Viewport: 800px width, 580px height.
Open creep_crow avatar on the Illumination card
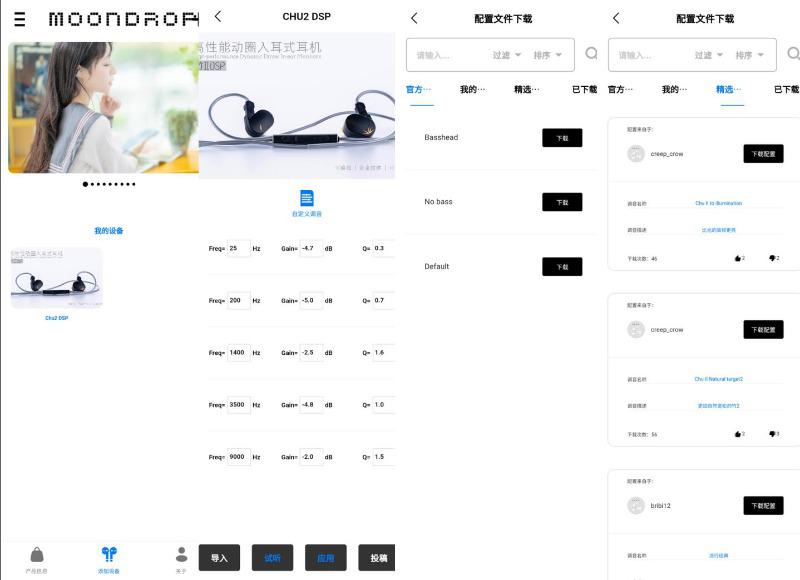pyautogui.click(x=636, y=154)
